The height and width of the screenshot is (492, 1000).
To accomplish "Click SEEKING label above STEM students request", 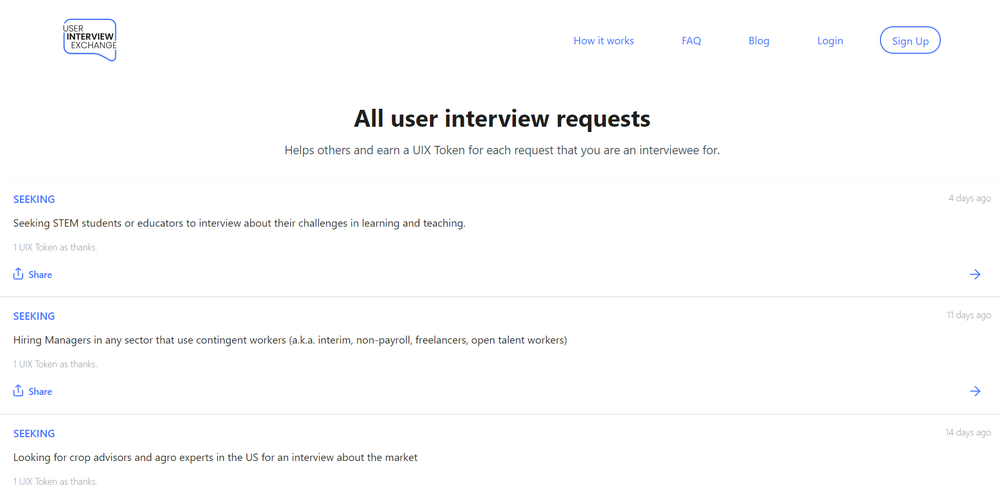I will point(34,199).
